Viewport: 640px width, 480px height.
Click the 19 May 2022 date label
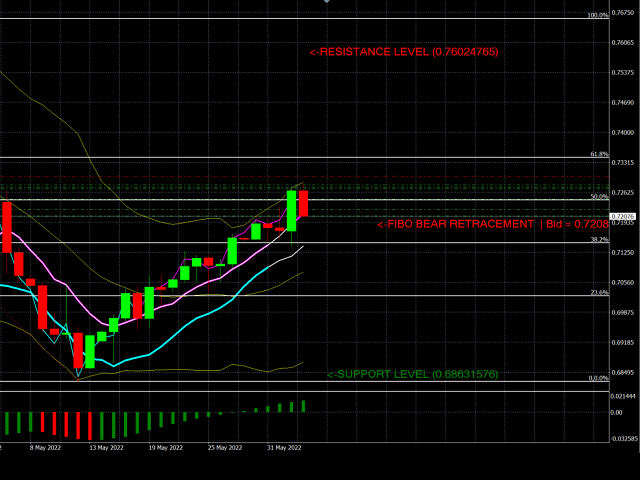point(165,448)
